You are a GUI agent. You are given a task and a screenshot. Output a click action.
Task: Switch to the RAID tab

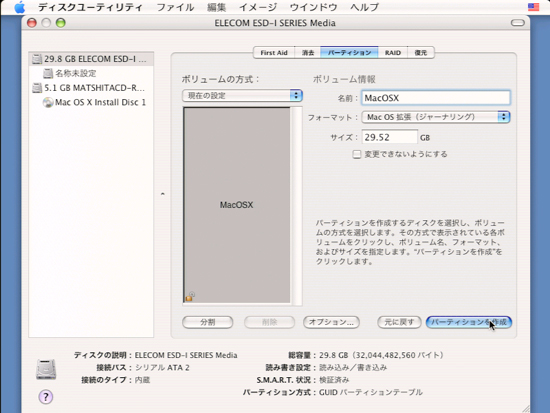(393, 53)
